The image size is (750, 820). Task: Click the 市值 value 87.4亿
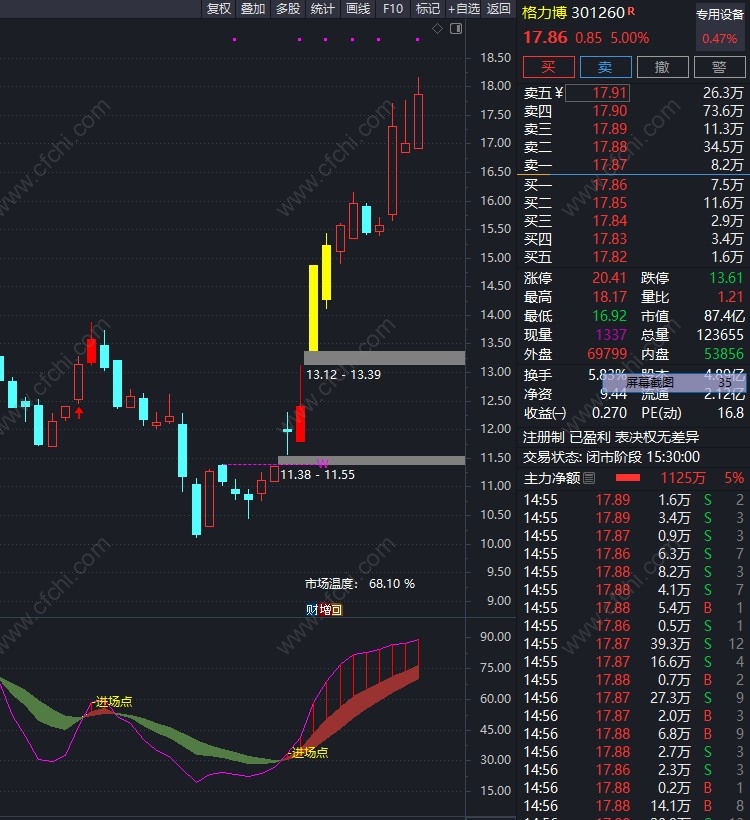724,316
